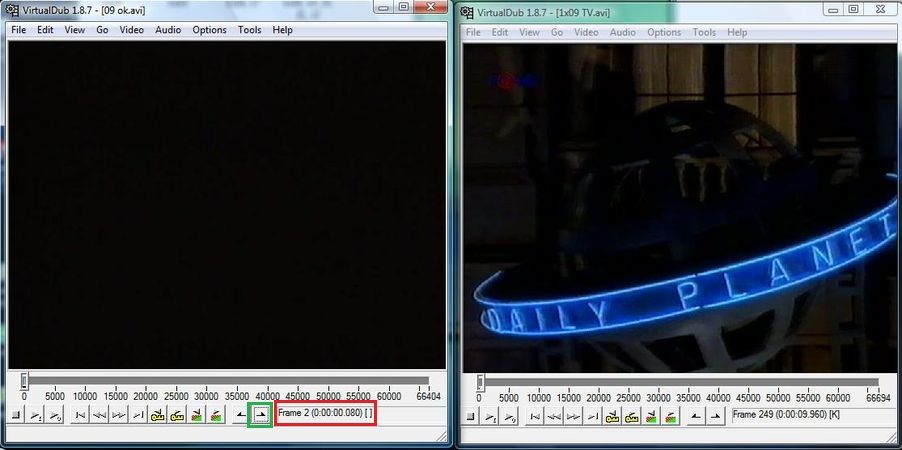Step forward icon in 1x09 TV.avi window
902x450 pixels.
click(574, 416)
